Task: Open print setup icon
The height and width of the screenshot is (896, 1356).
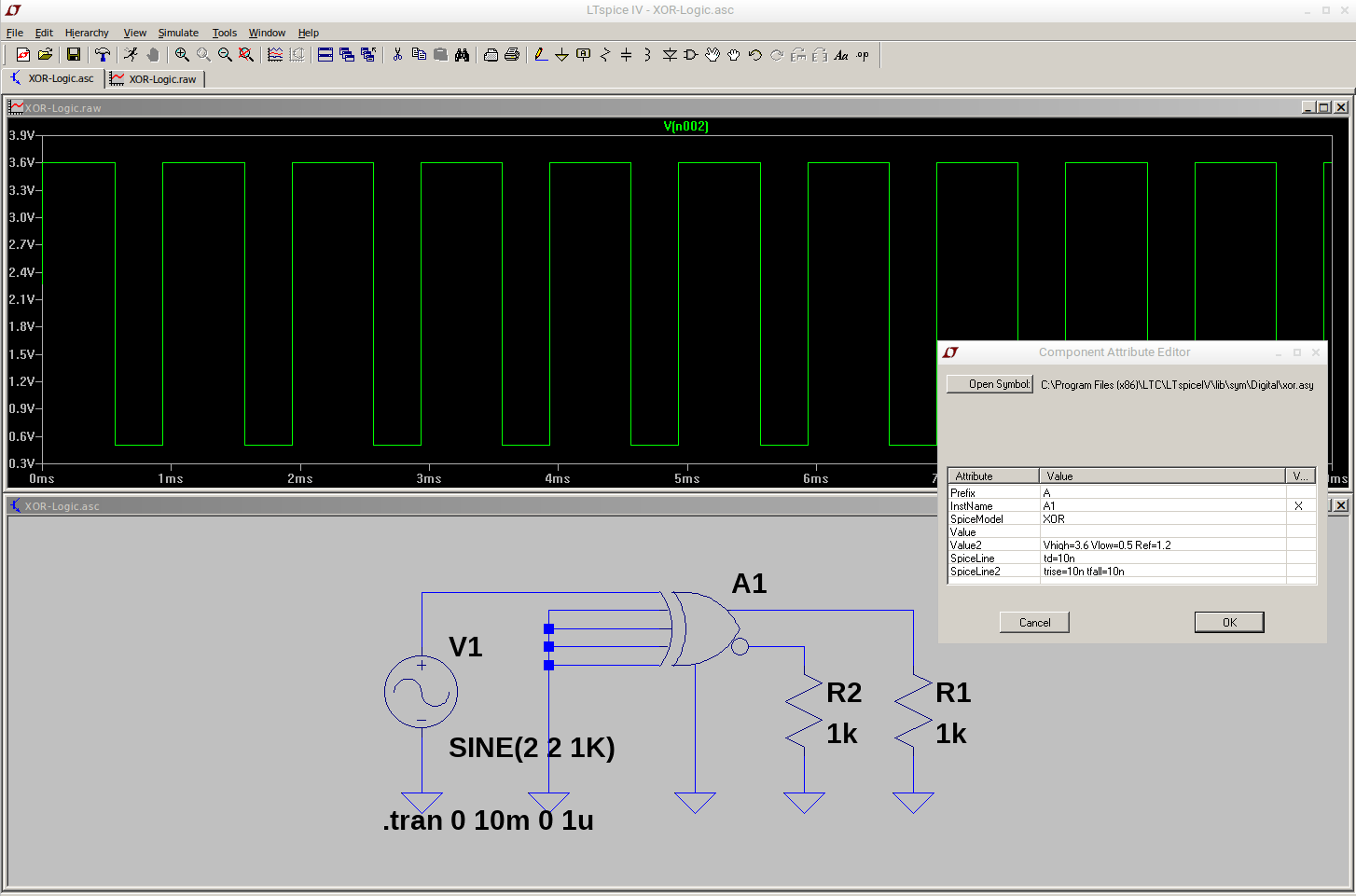Action: coord(491,55)
